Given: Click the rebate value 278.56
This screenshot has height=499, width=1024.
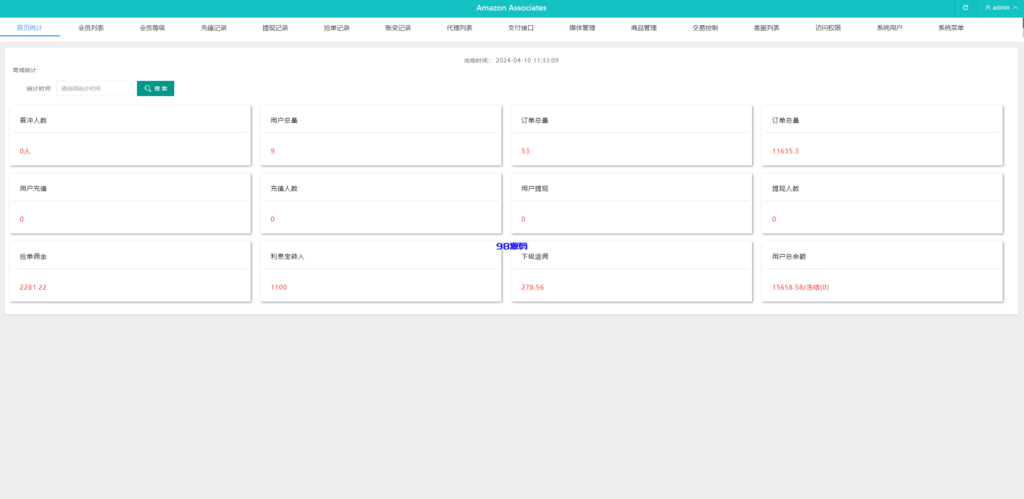Looking at the screenshot, I should 532,287.
